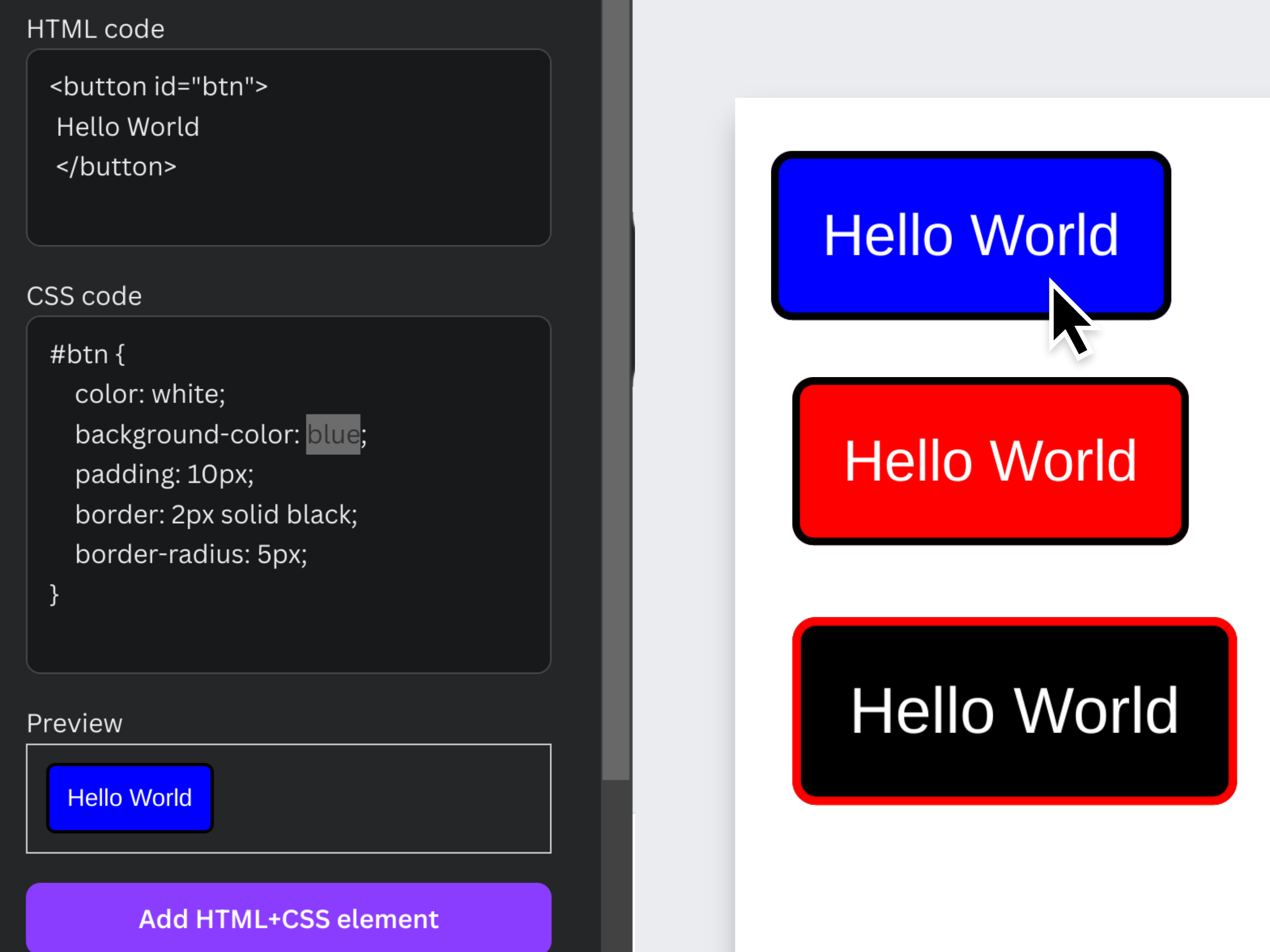This screenshot has width=1270, height=952.
Task: Click the opening button tag in HTML code
Action: coord(158,87)
